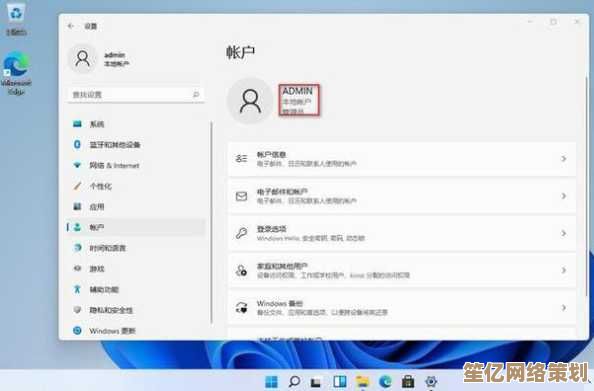
Task: Open 应用 (Apps) in sidebar
Action: 136,206
